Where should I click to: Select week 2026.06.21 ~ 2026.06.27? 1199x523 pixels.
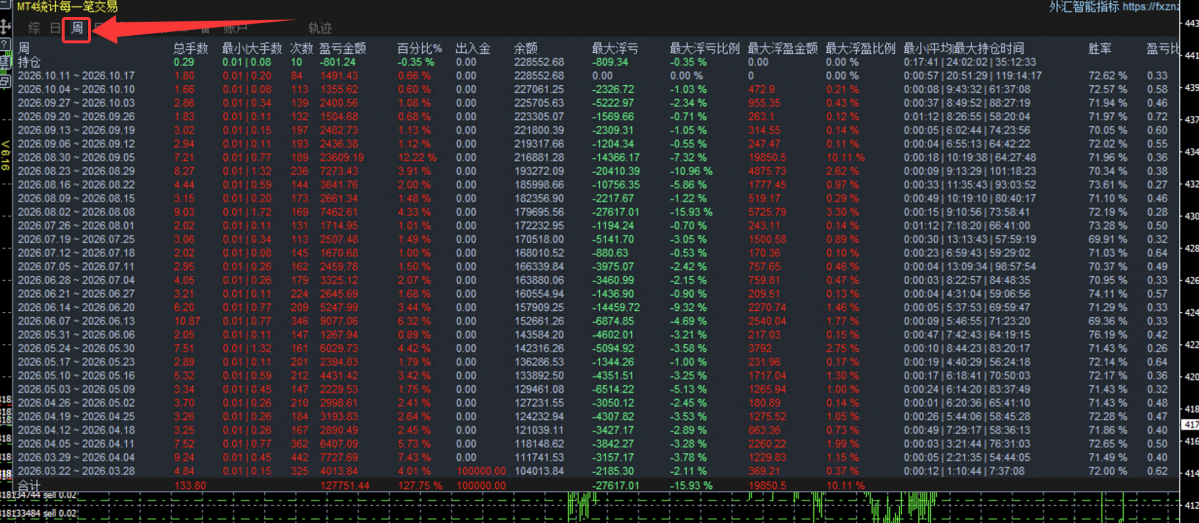click(76, 293)
